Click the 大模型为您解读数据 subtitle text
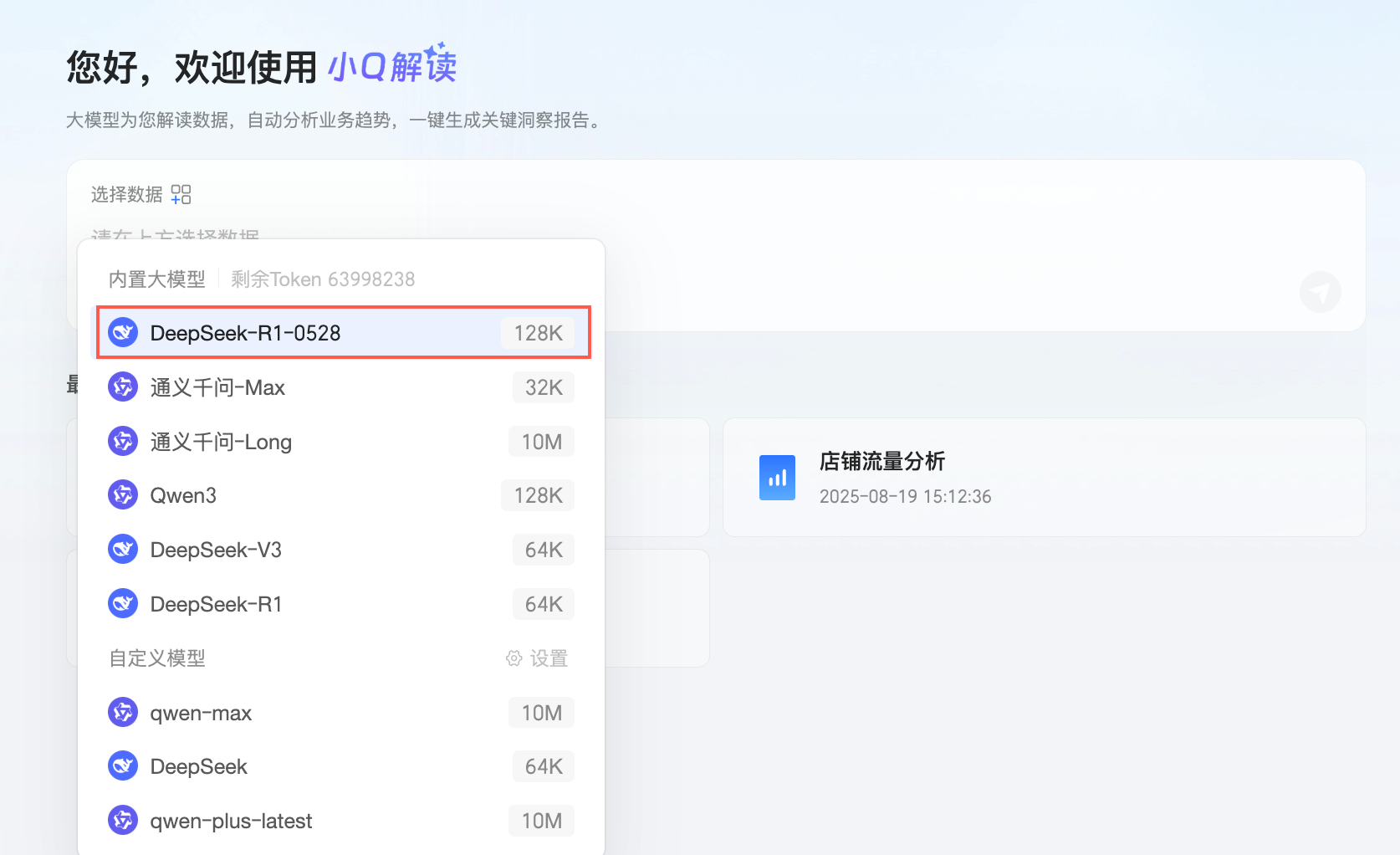Viewport: 1400px width, 855px height. pos(334,120)
